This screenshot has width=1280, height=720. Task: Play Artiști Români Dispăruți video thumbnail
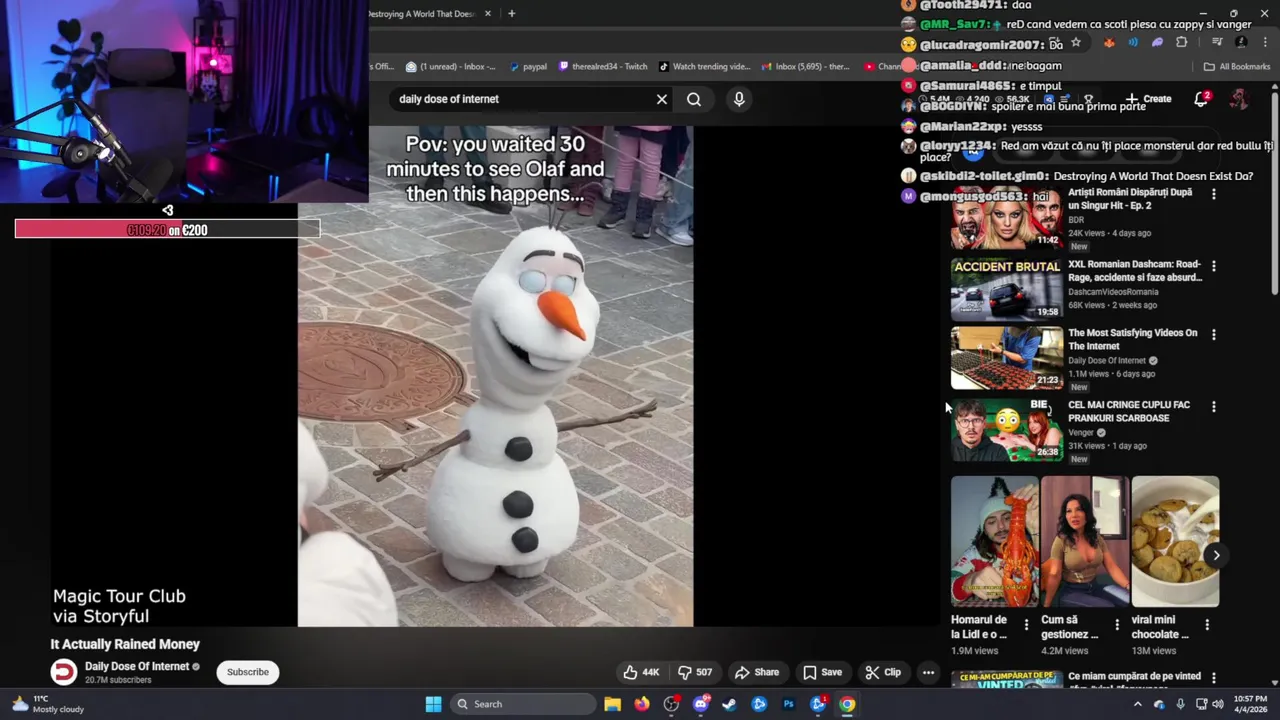point(1006,217)
